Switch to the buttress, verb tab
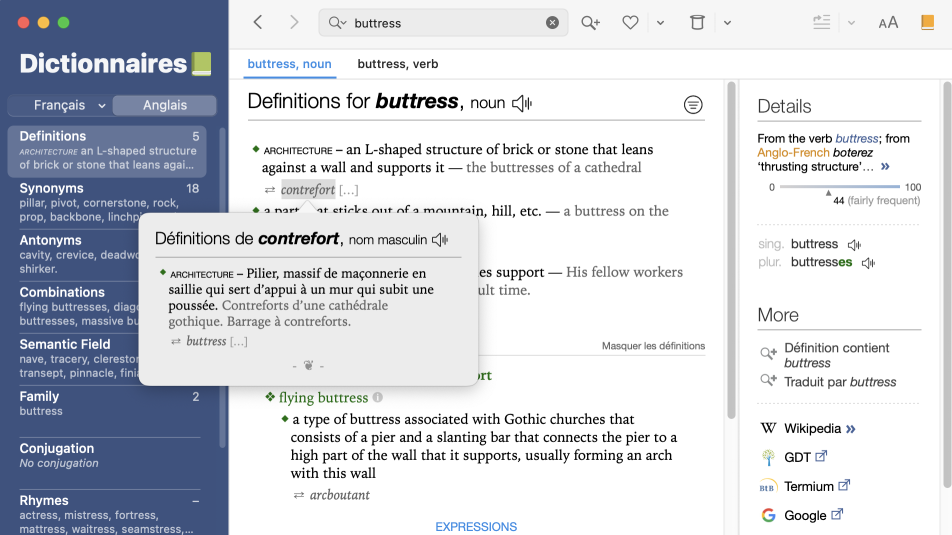The image size is (952, 535). (397, 64)
